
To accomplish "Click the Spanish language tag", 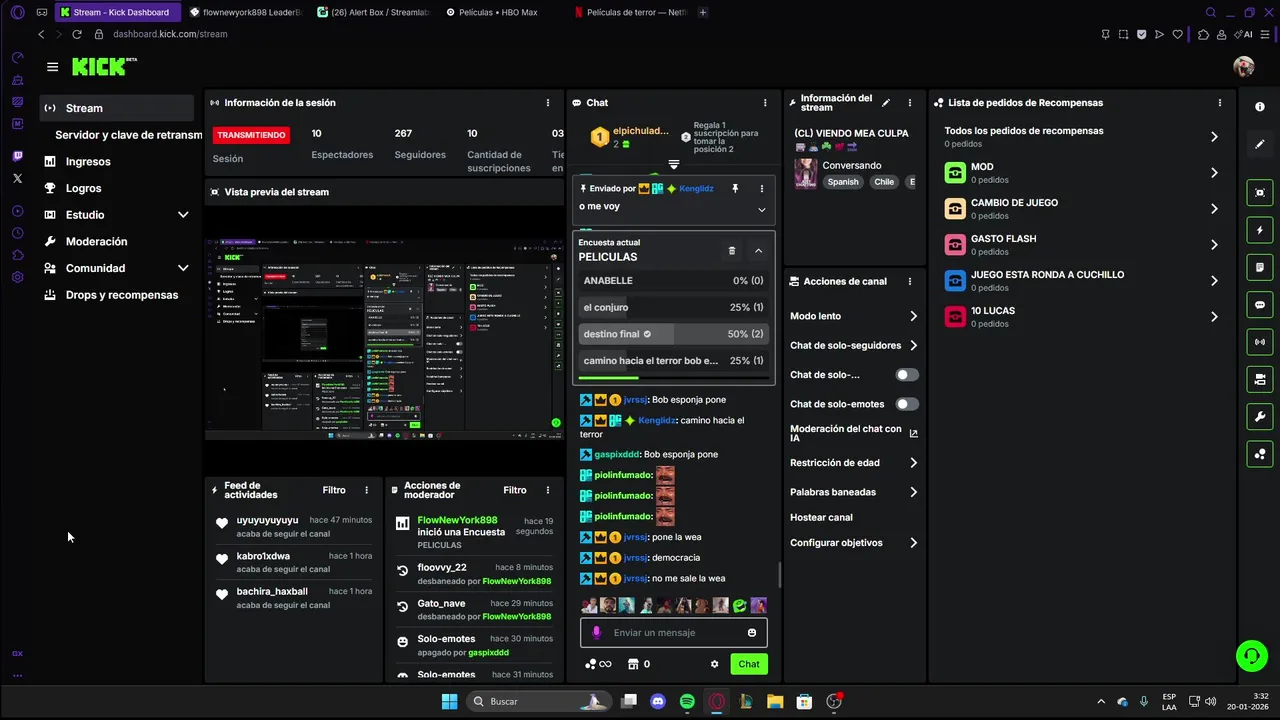I will (x=843, y=182).
